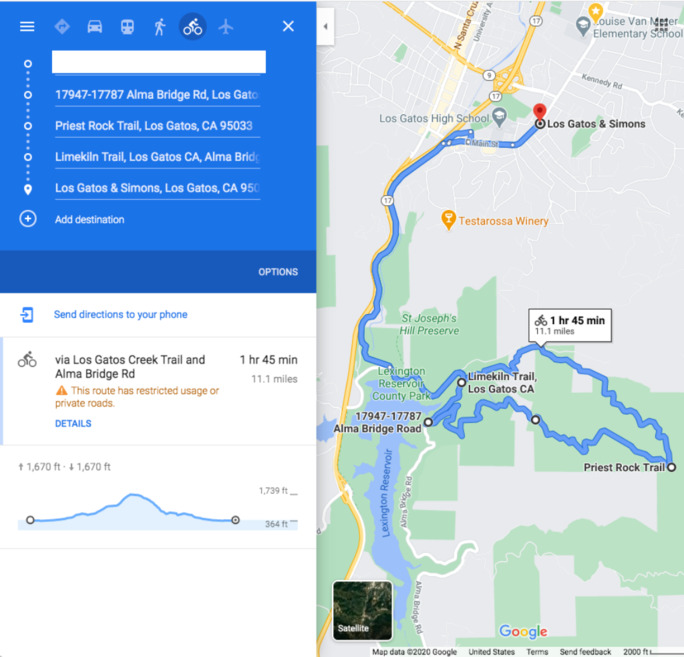Open route DETAILS link
The height and width of the screenshot is (657, 684).
[x=73, y=423]
